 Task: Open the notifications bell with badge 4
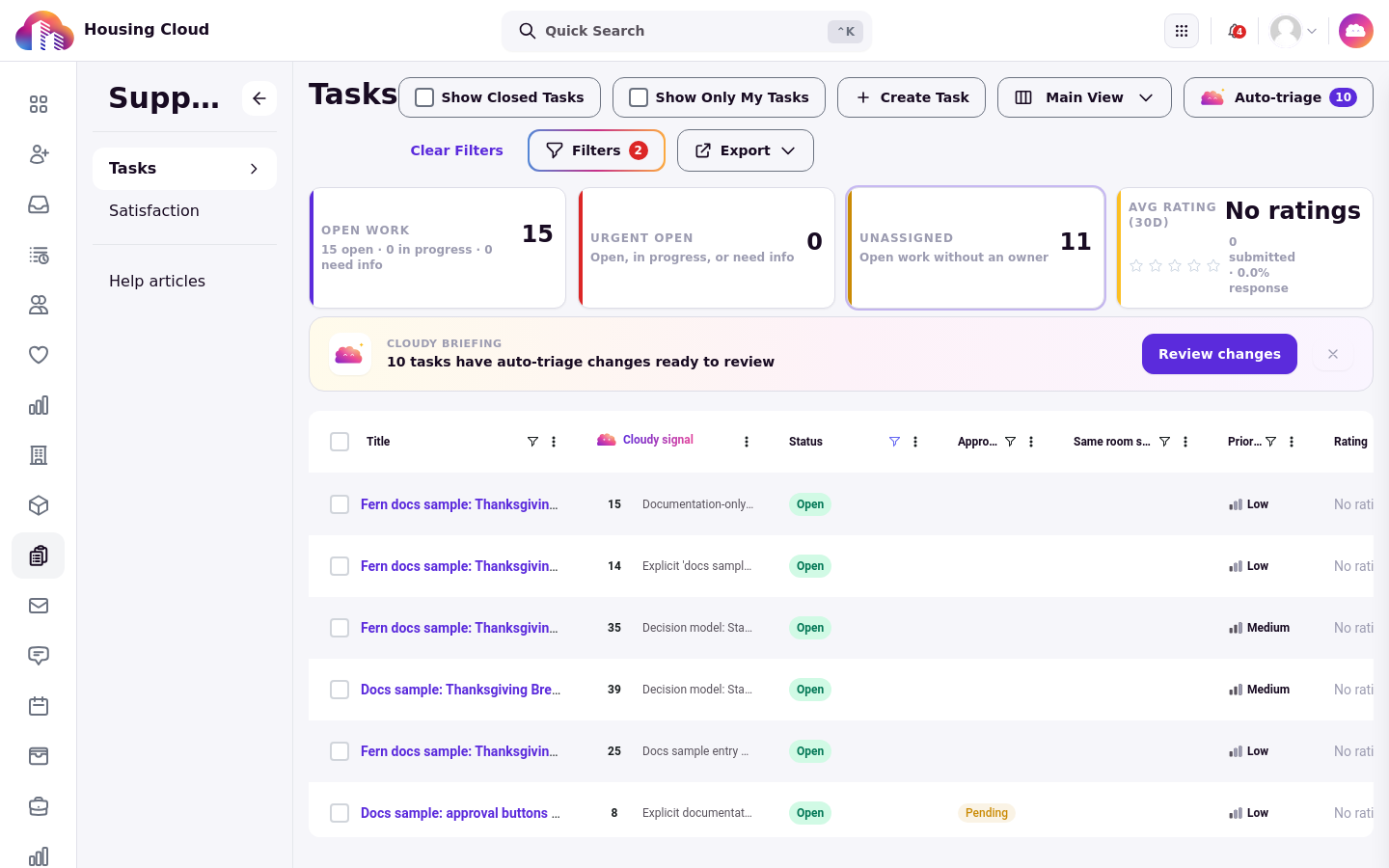[1236, 31]
